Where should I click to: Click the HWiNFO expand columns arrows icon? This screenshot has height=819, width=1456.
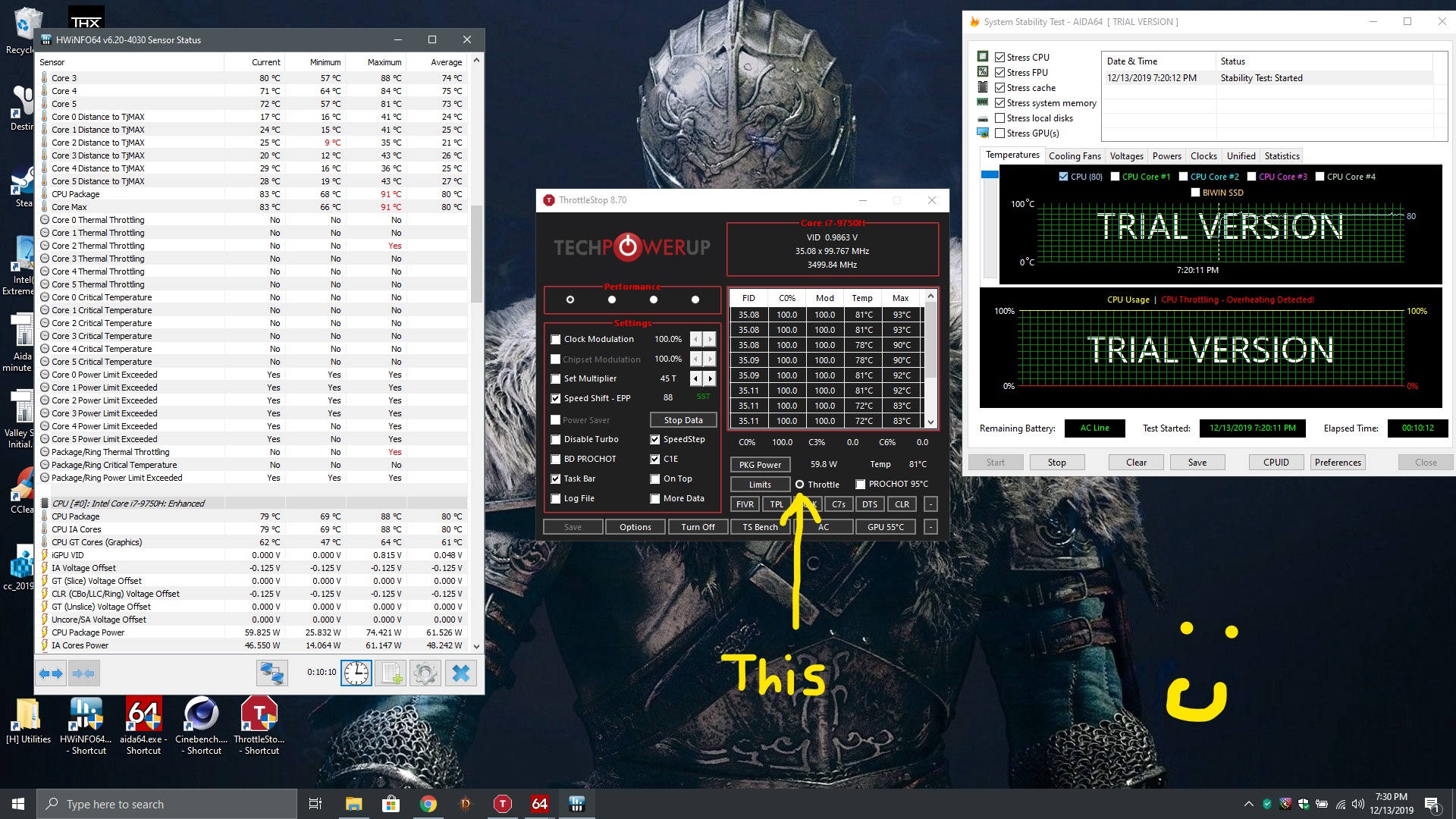52,673
